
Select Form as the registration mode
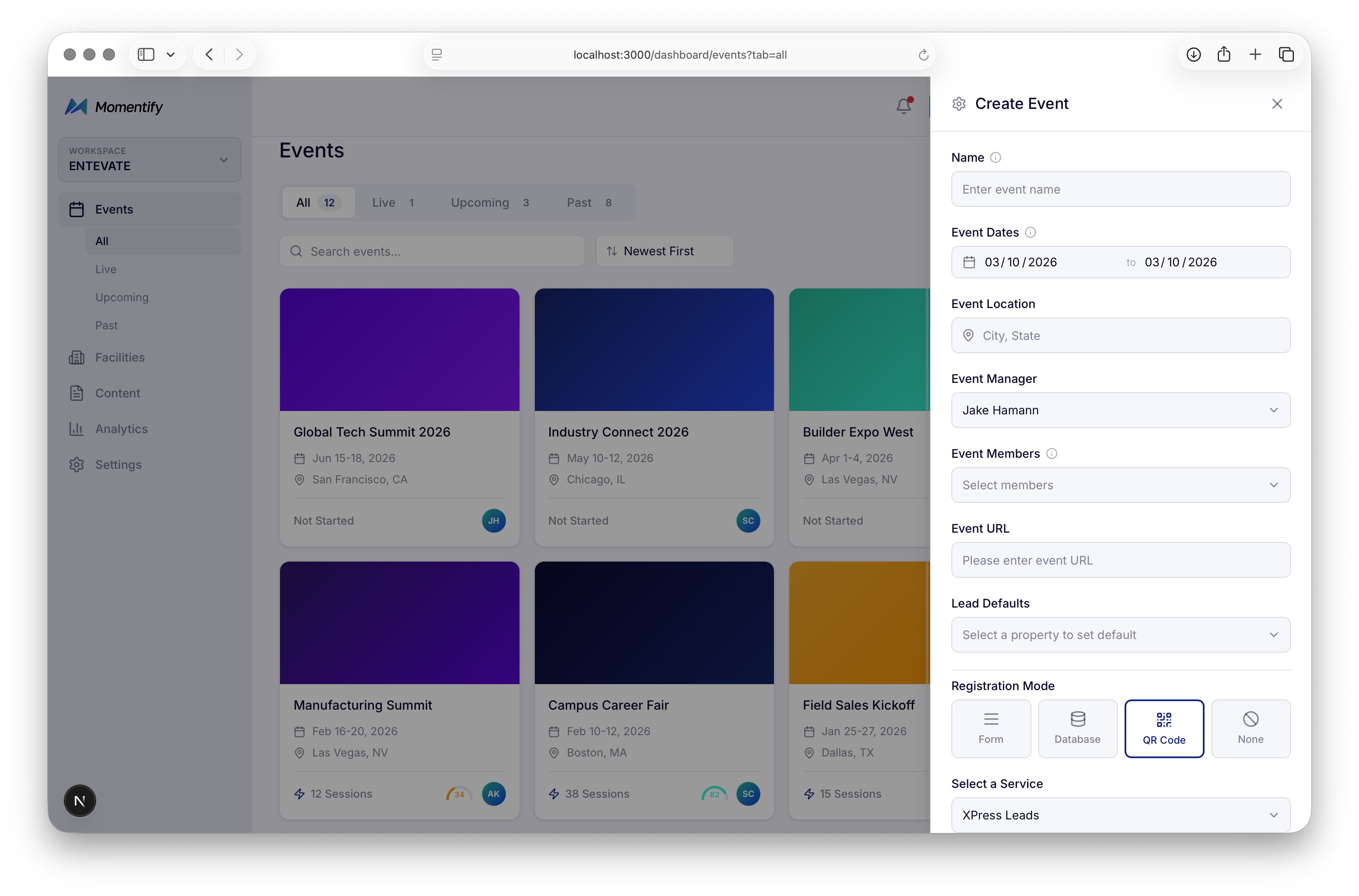(x=991, y=728)
